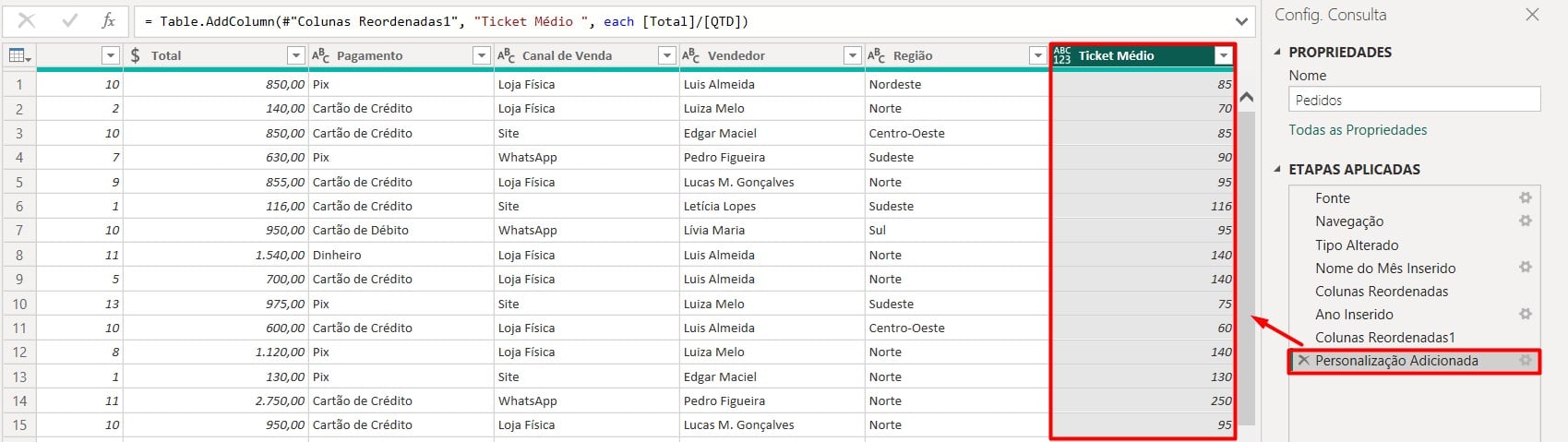Select the Total column header
Image resolution: width=1568 pixels, height=442 pixels.
216,55
